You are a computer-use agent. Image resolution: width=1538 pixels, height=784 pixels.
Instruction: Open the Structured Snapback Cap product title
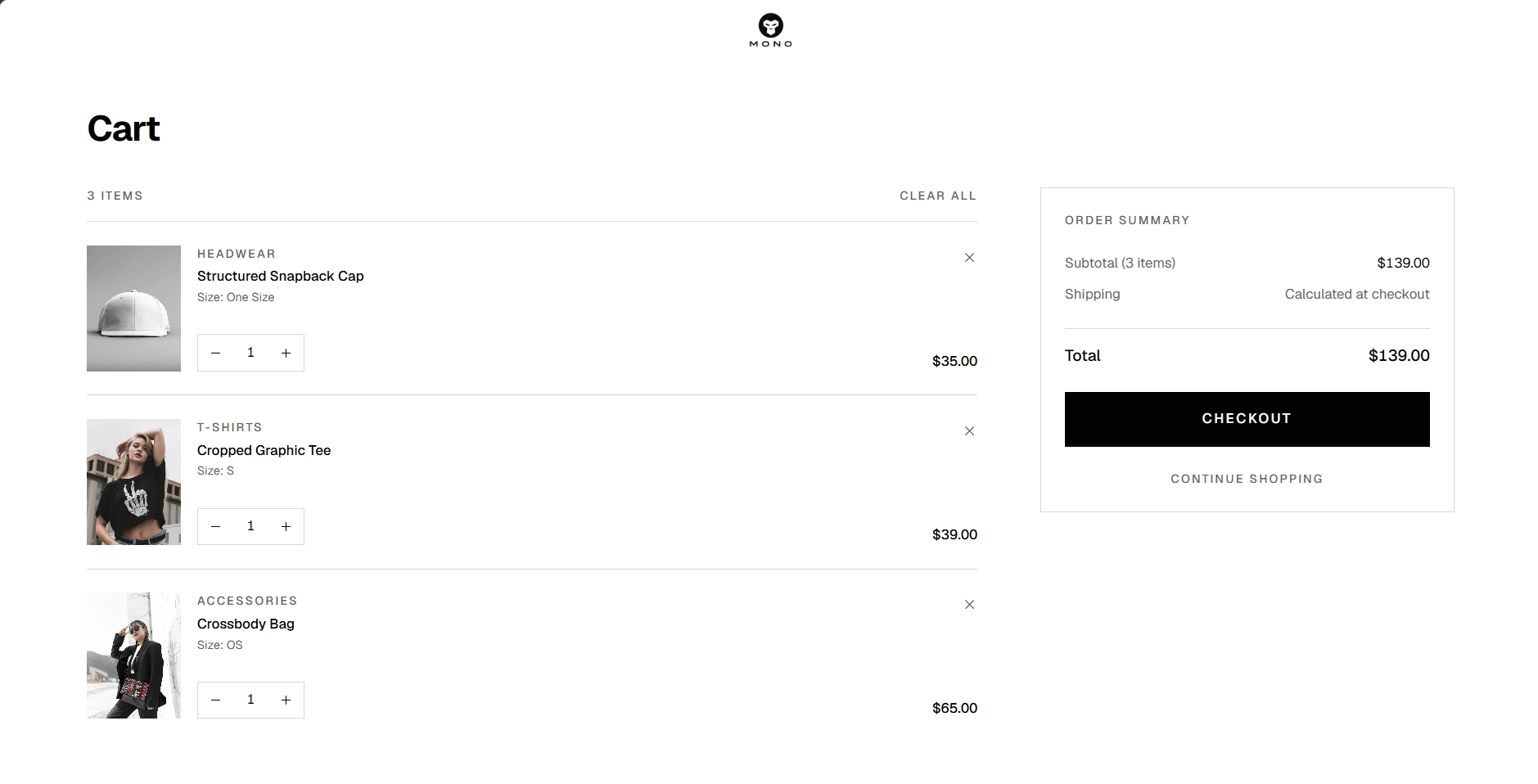[x=280, y=276]
